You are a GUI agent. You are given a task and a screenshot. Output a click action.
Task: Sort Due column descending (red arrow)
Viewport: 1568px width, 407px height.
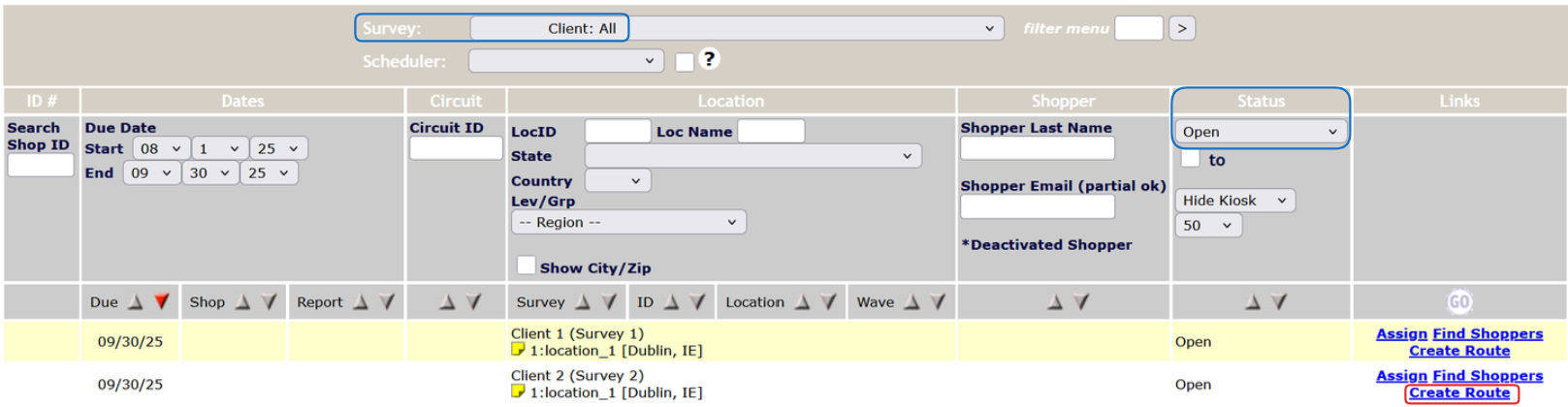[x=162, y=302]
